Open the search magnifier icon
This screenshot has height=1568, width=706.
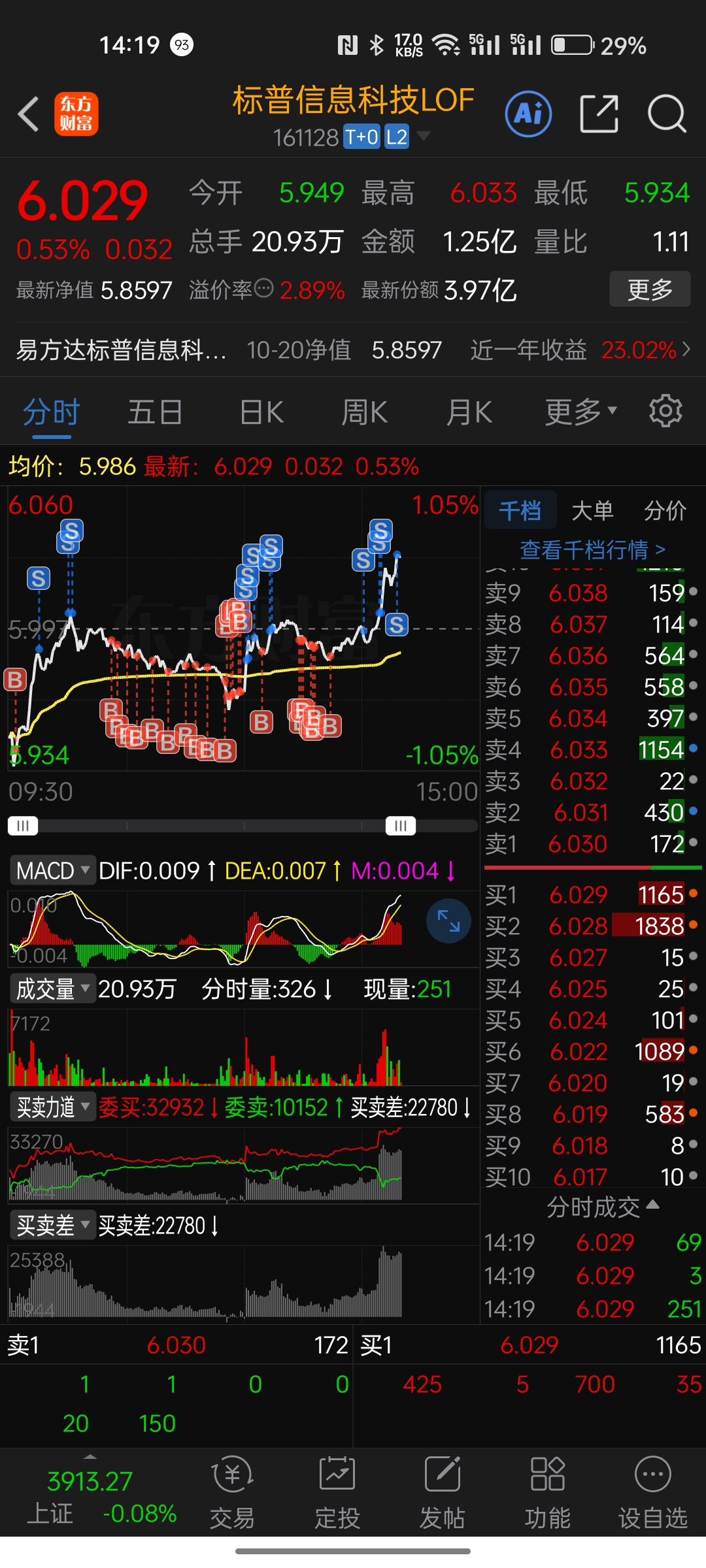[667, 114]
